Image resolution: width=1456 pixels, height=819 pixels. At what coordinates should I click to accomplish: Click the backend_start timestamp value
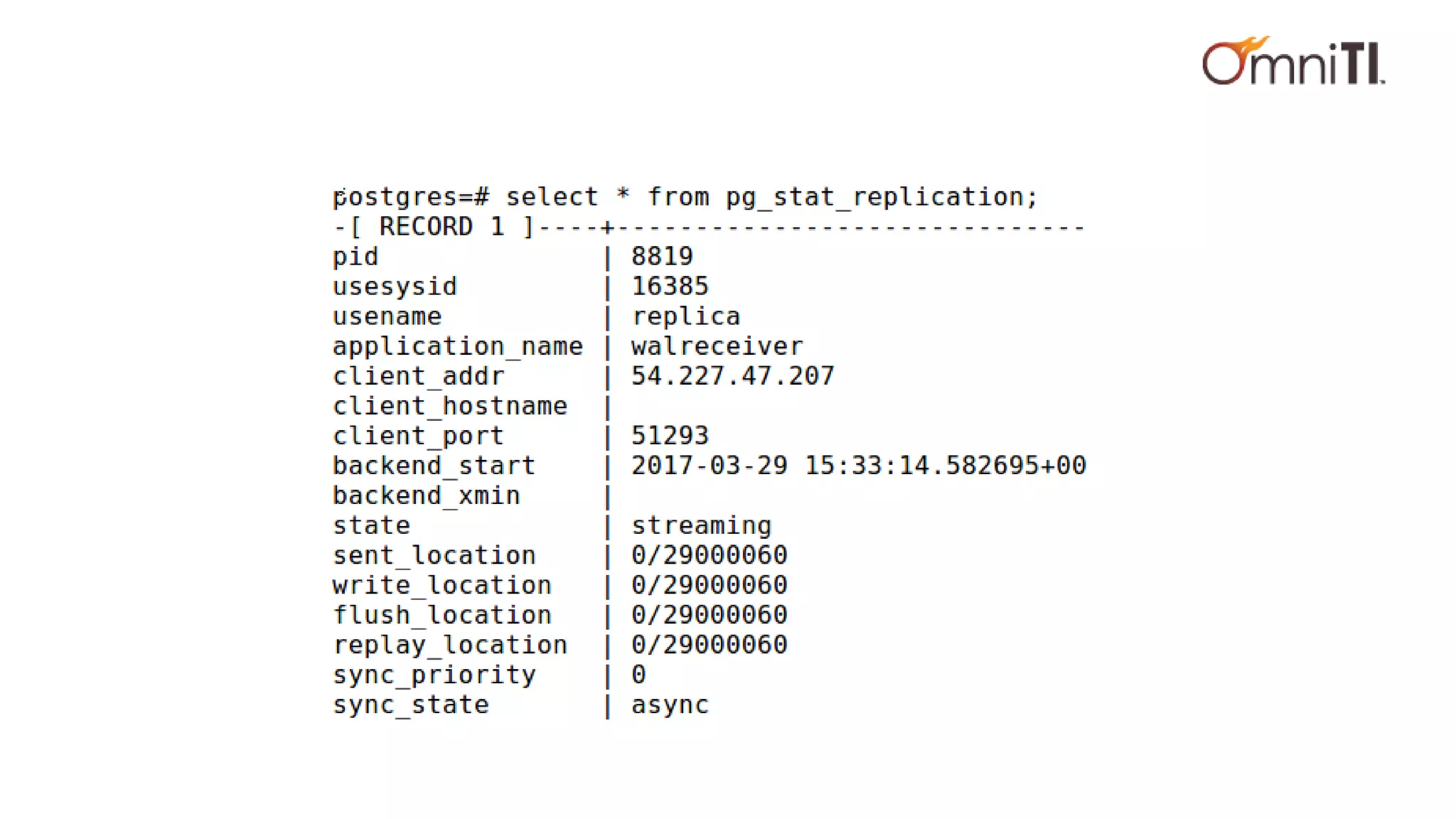point(859,465)
